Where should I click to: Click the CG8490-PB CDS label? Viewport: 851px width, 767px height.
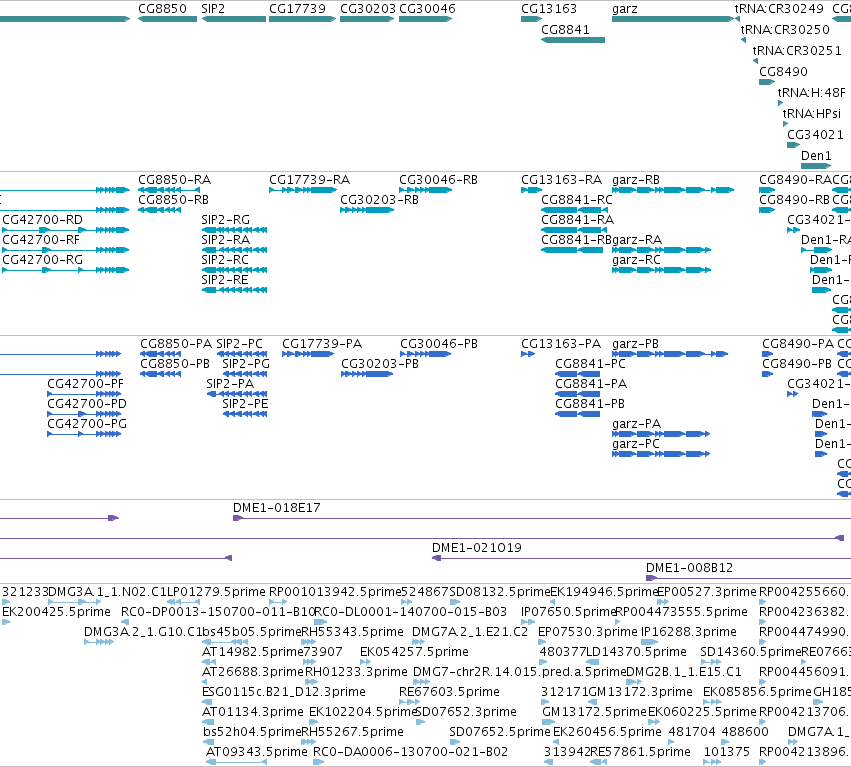[x=797, y=364]
